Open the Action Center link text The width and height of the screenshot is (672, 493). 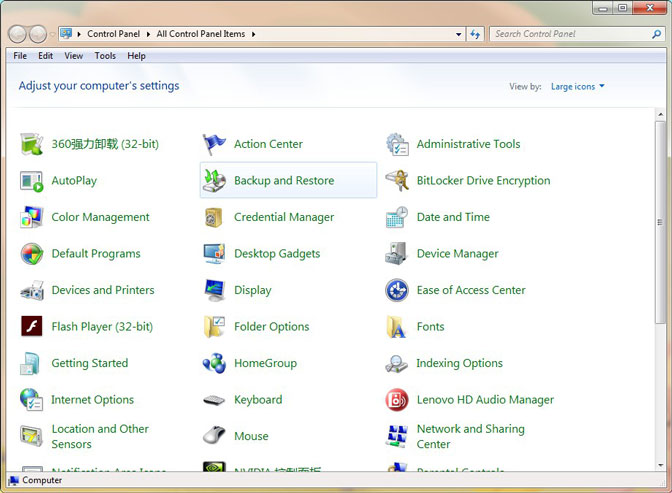[x=268, y=144]
